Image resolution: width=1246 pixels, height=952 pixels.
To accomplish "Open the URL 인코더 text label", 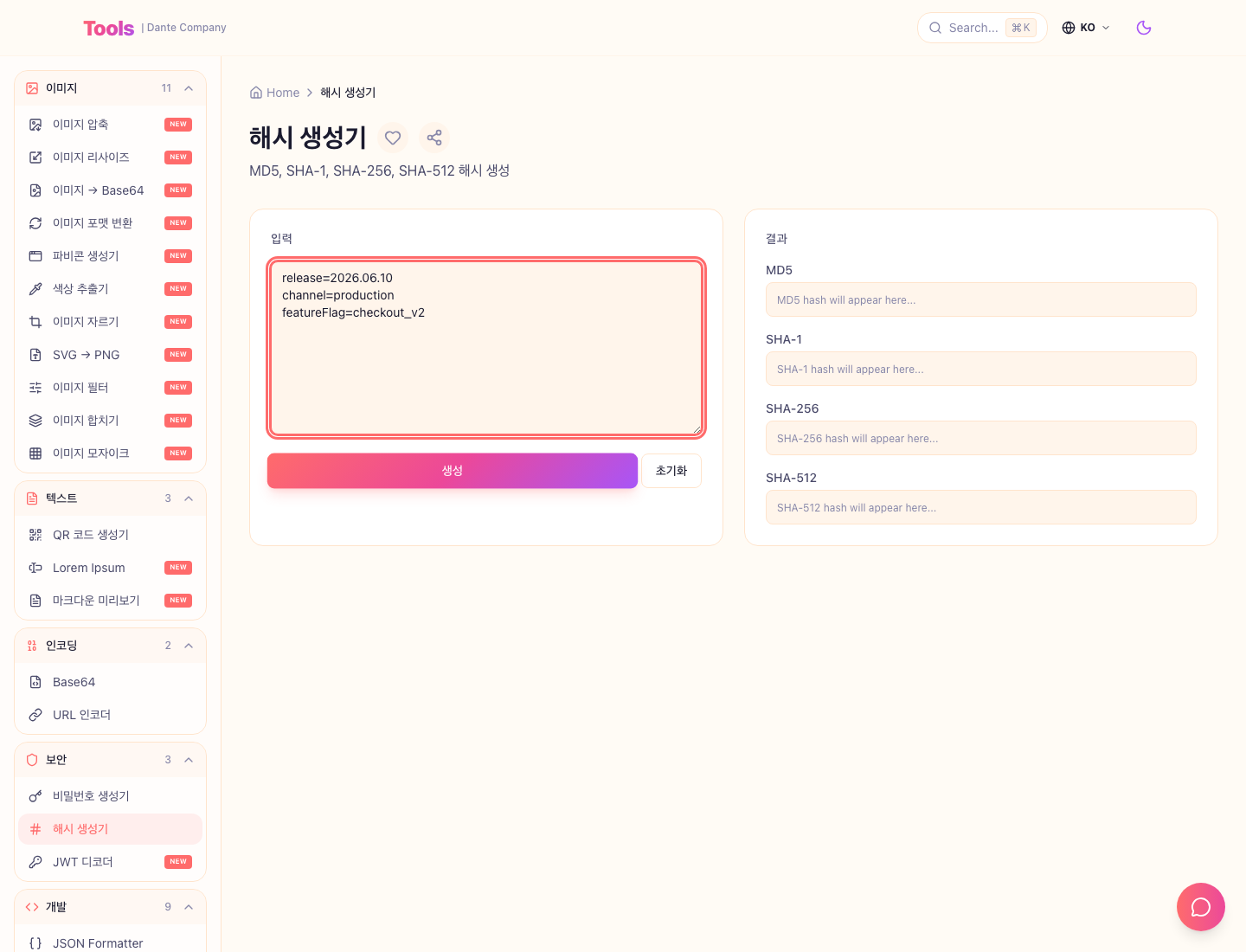I will pyautogui.click(x=82, y=715).
